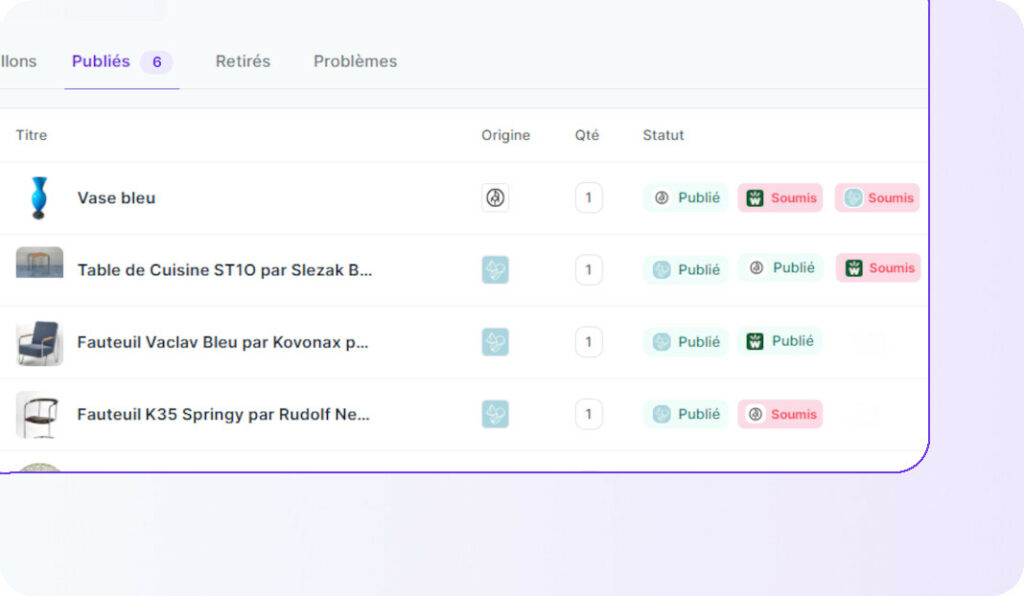Click the Vase bleu origin icon
Image resolution: width=1024 pixels, height=596 pixels.
click(x=495, y=198)
